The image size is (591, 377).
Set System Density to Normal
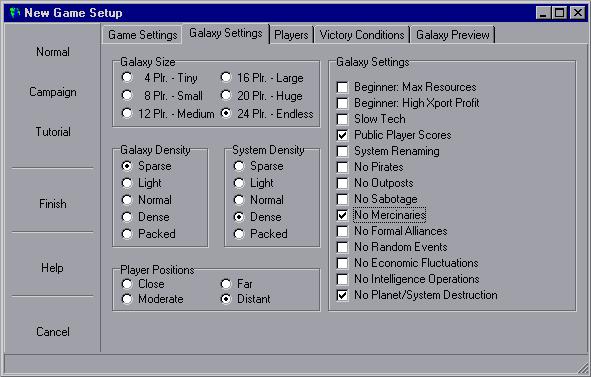tap(259, 200)
